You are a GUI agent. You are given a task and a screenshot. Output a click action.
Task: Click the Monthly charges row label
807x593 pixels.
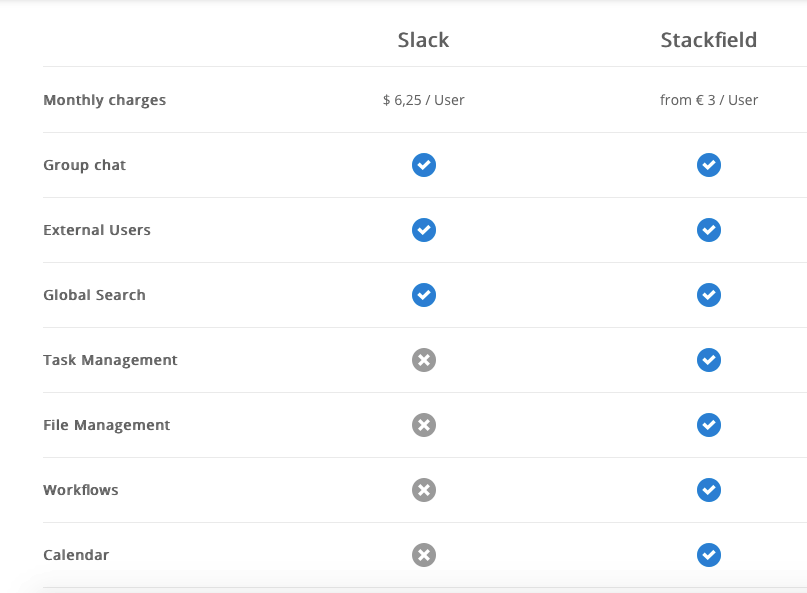tap(105, 100)
